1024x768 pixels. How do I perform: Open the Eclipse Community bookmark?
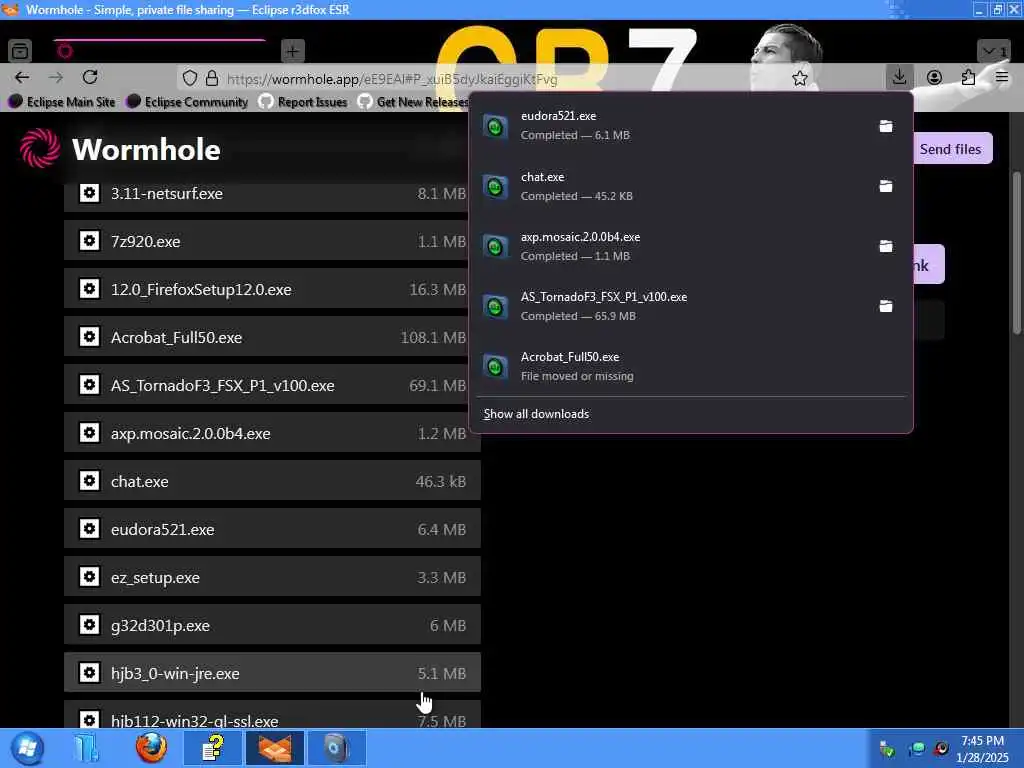(x=187, y=102)
